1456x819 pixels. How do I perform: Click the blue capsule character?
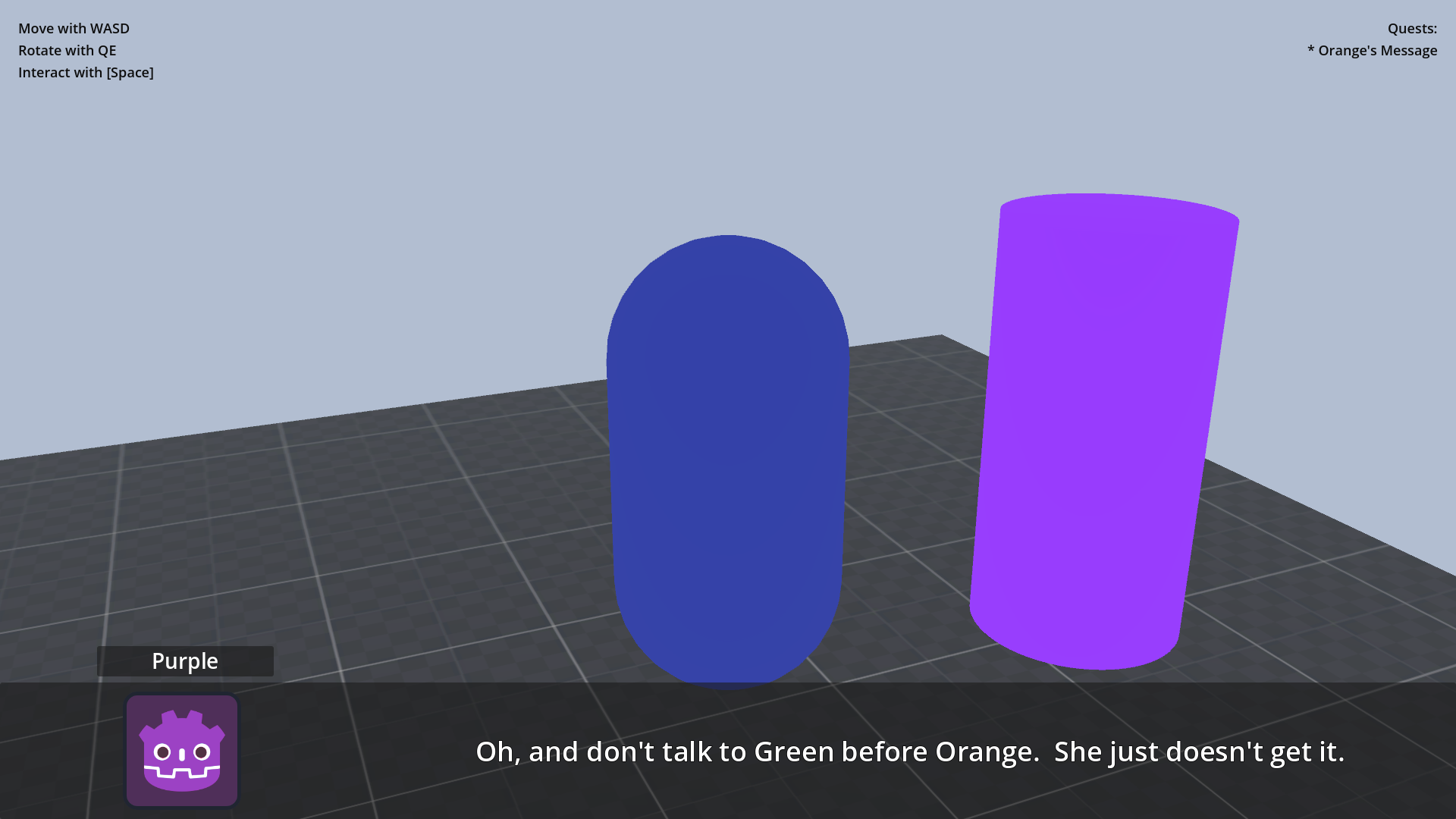coord(728,463)
